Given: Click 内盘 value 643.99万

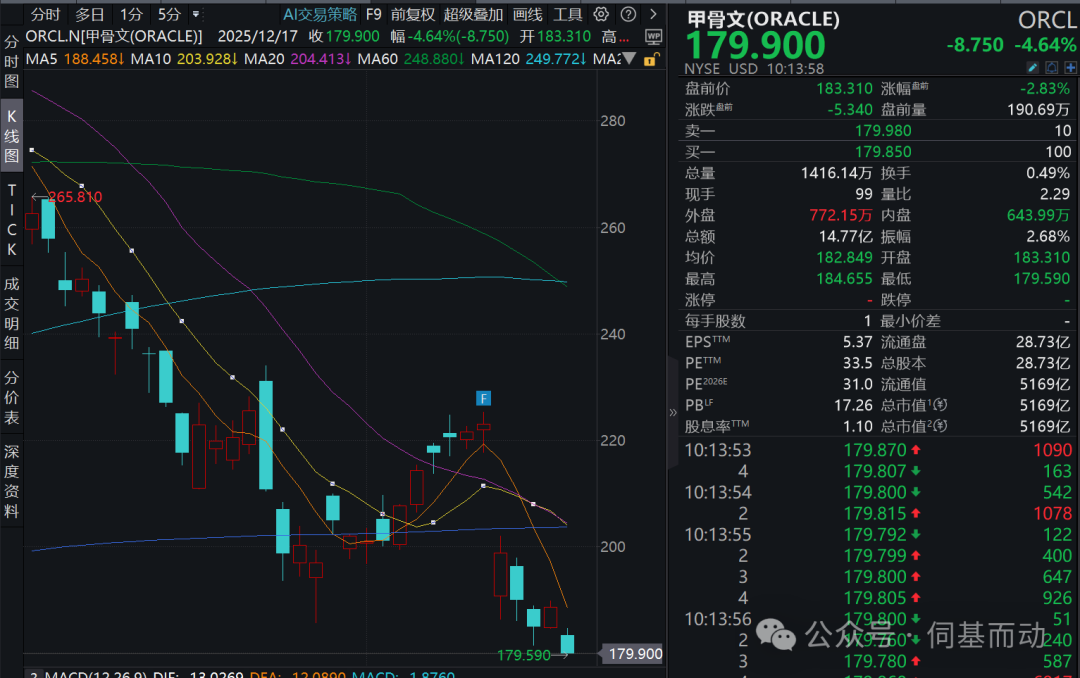Looking at the screenshot, I should (1039, 215).
